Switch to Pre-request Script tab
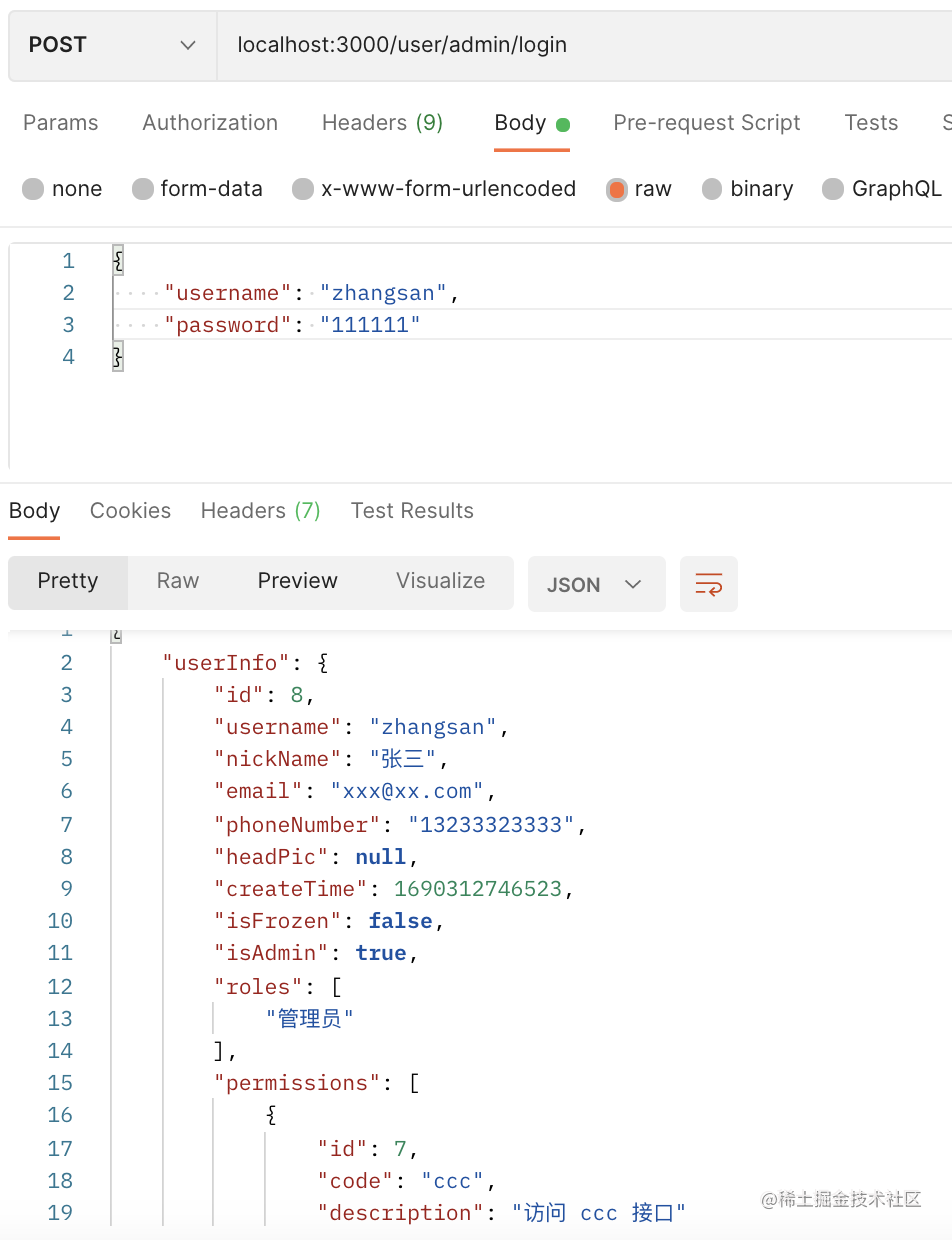The height and width of the screenshot is (1240, 952). click(x=706, y=123)
